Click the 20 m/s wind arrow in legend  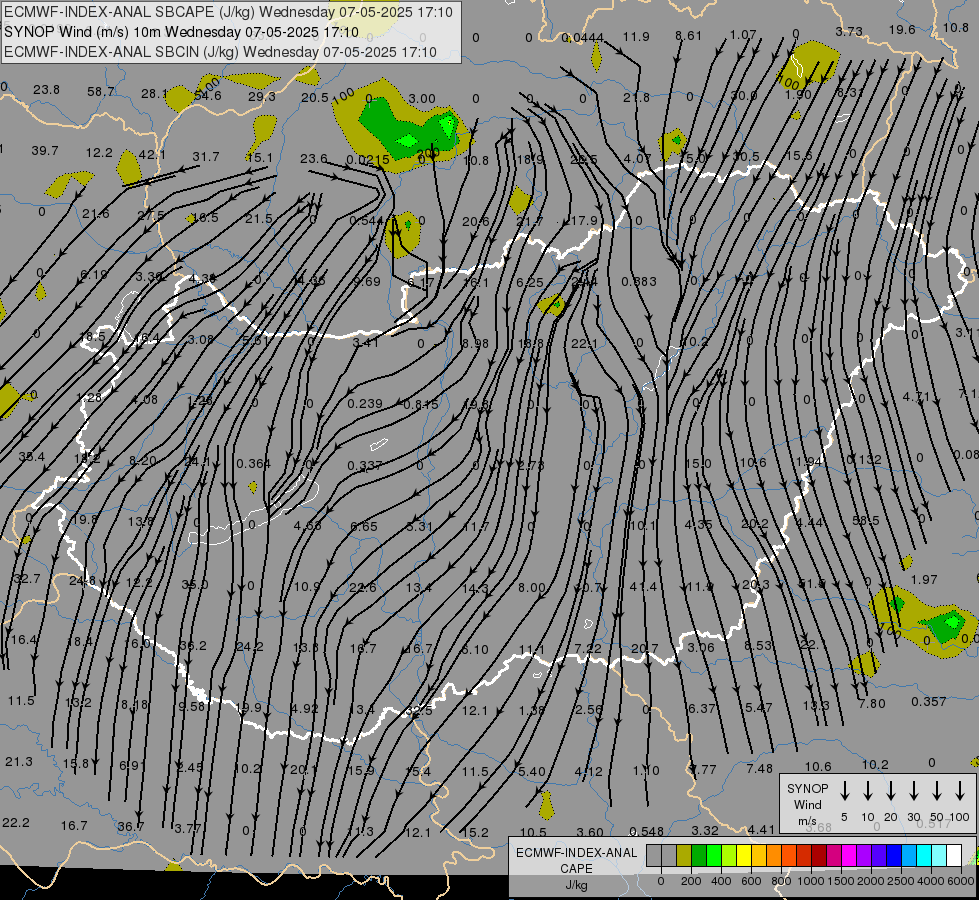point(891,791)
